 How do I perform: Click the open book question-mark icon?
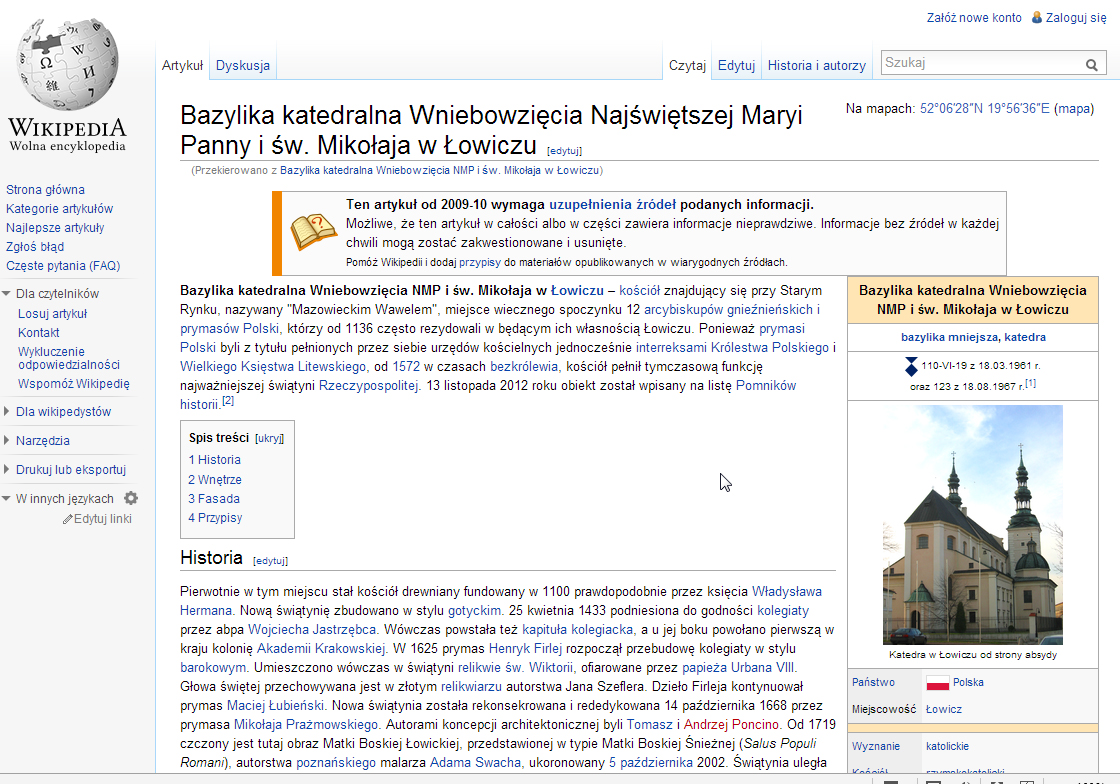click(x=314, y=232)
